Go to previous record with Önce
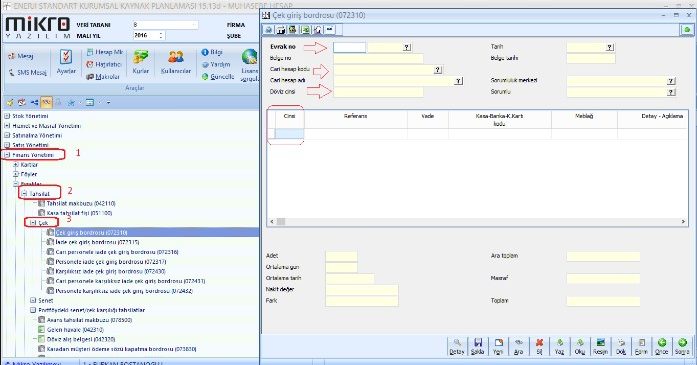The image size is (697, 365). [x=661, y=346]
